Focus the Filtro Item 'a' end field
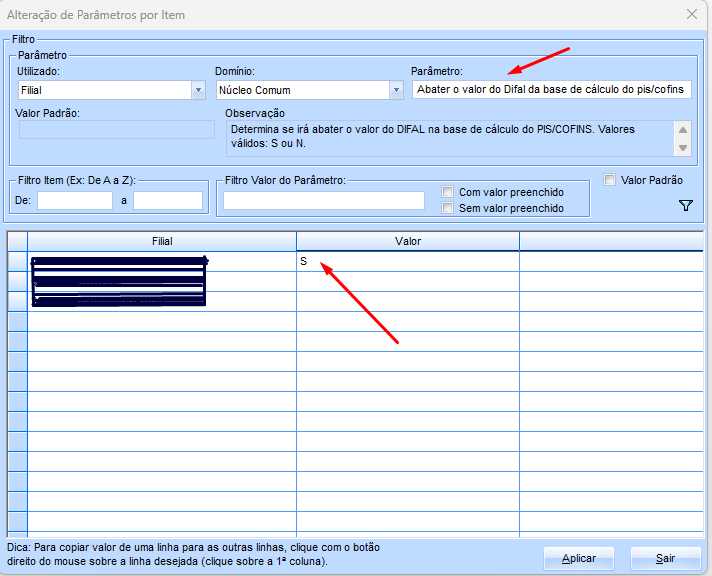712x576 pixels. coord(168,200)
